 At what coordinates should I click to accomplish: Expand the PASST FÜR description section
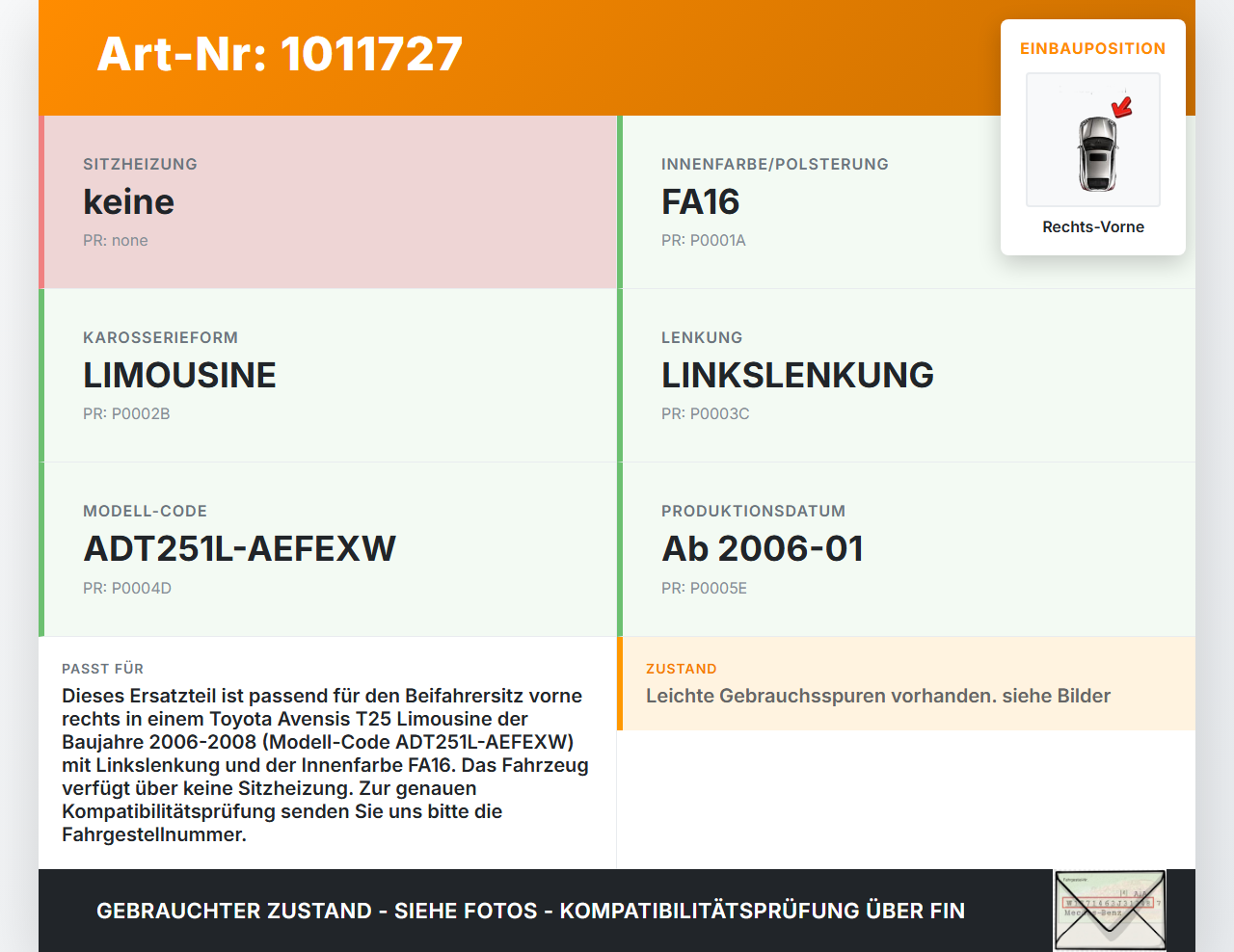[x=328, y=752]
